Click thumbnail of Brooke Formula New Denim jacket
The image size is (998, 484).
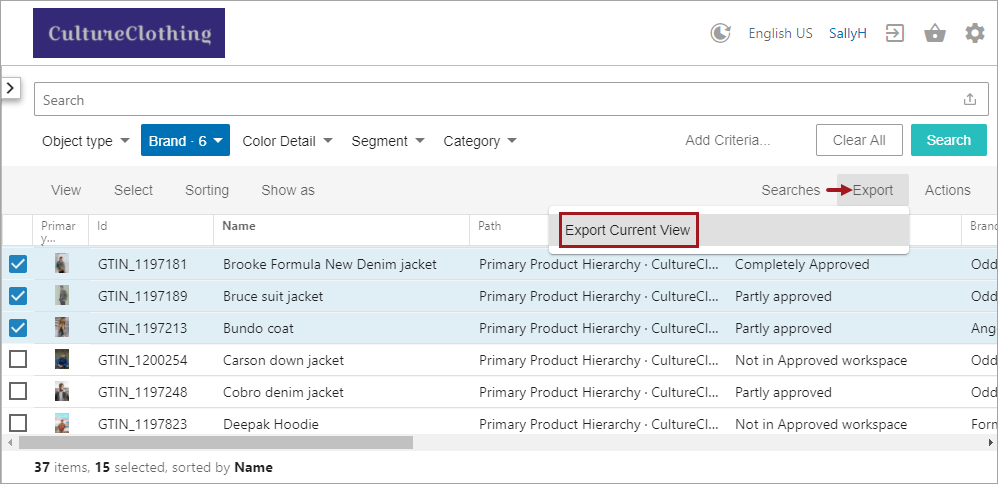pos(62,264)
